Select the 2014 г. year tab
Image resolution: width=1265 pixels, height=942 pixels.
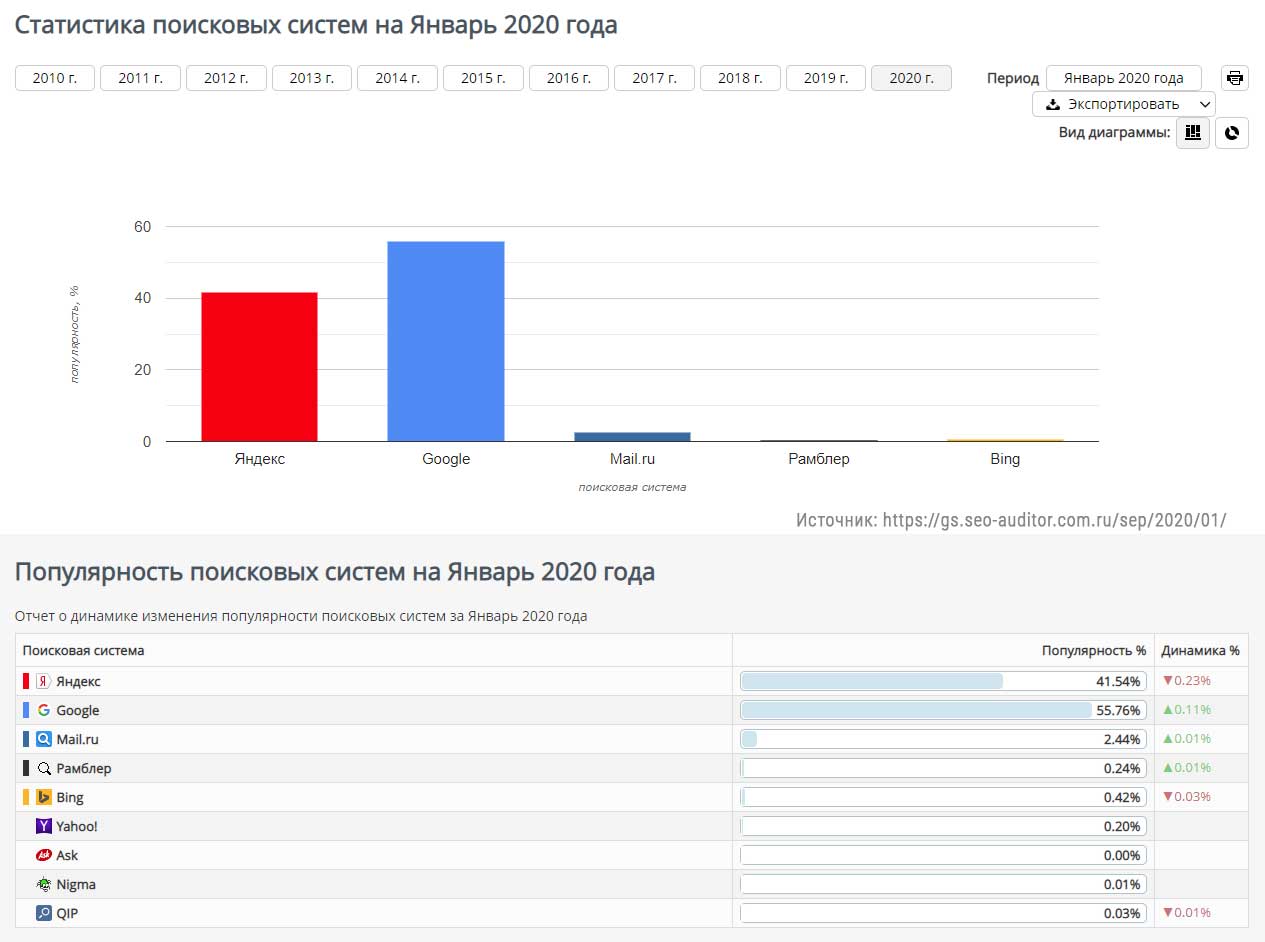click(397, 78)
